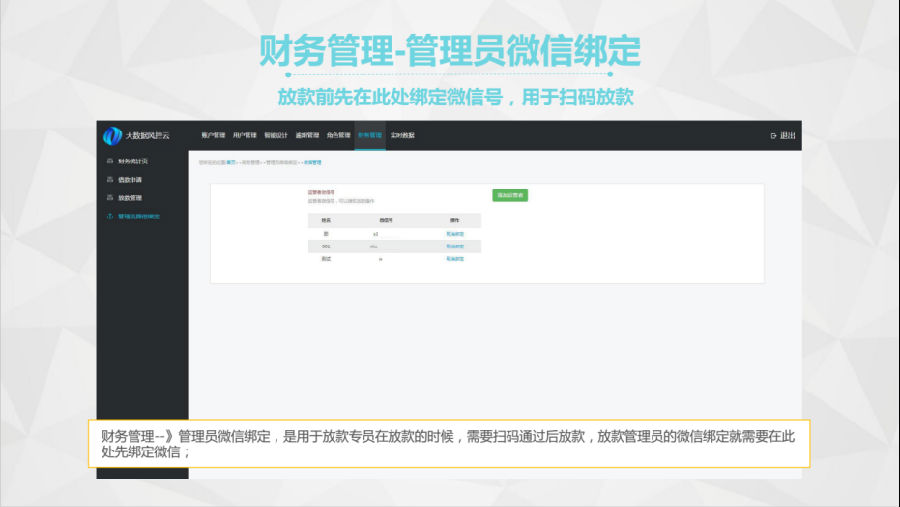900x507 pixels.
Task: Click the 财务统计页 sidebar icon
Action: 109,161
